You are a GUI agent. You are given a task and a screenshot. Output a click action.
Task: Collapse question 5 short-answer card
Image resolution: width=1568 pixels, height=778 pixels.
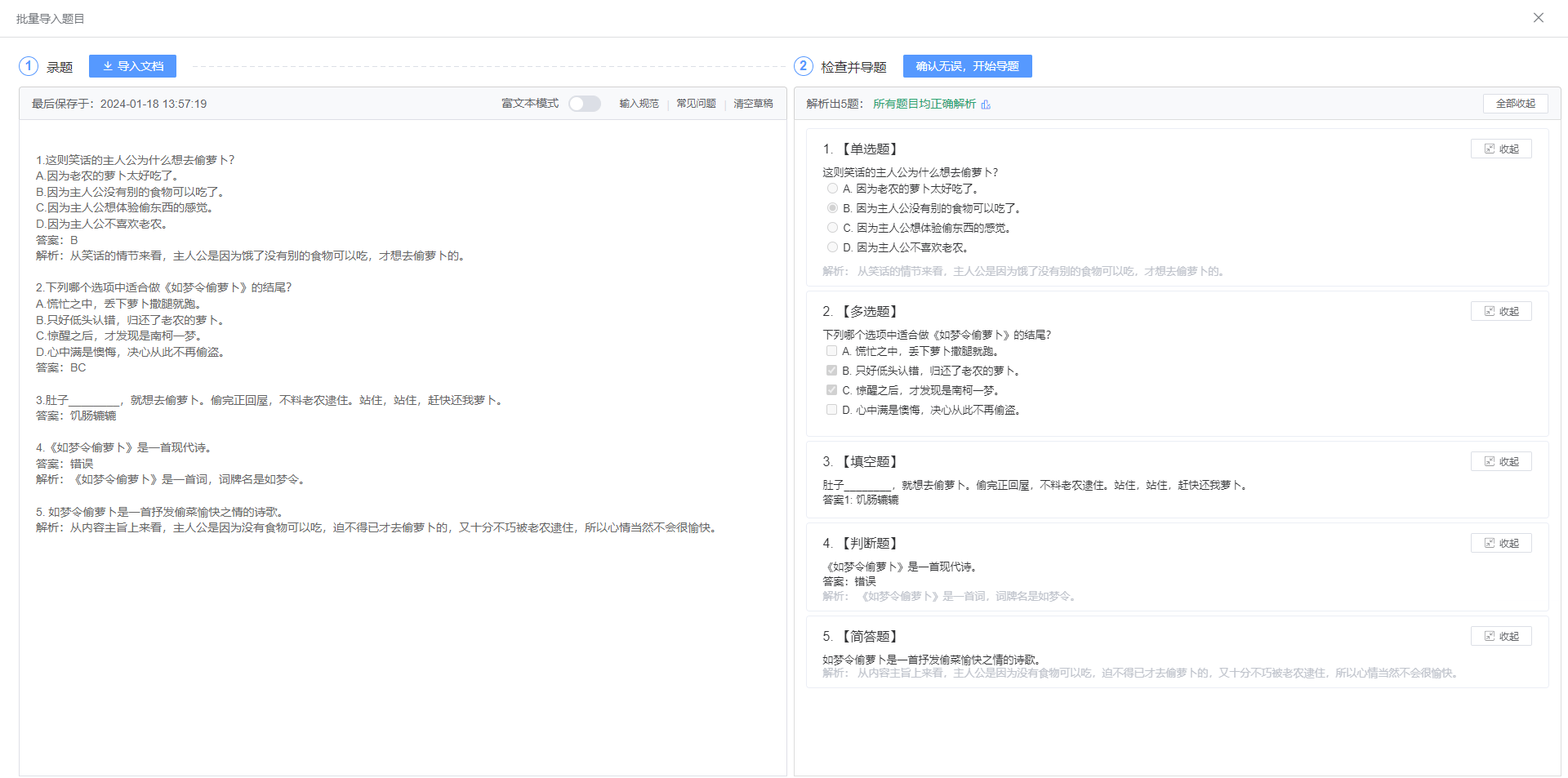tap(1501, 636)
